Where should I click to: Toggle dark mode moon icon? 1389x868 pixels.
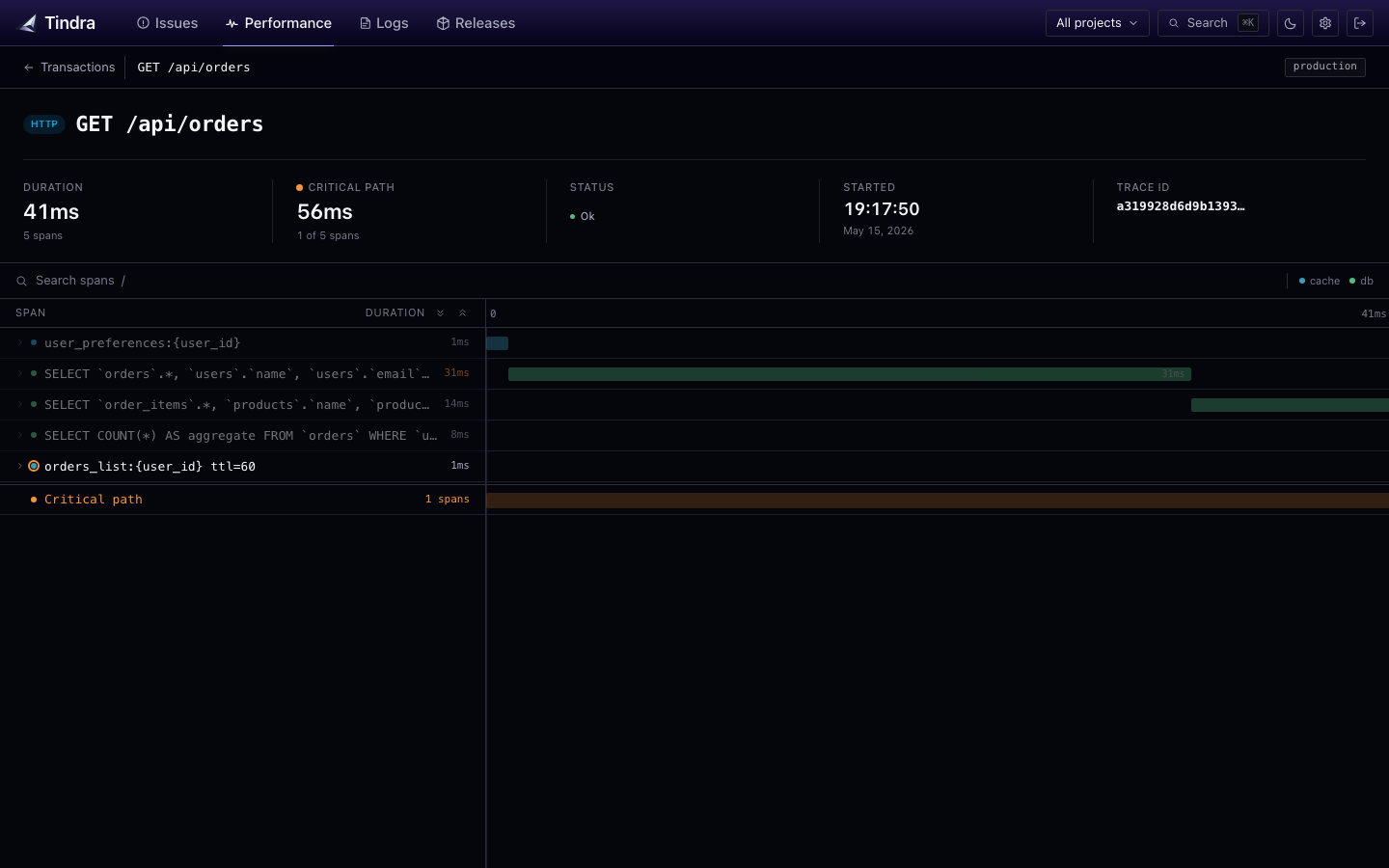tap(1291, 23)
